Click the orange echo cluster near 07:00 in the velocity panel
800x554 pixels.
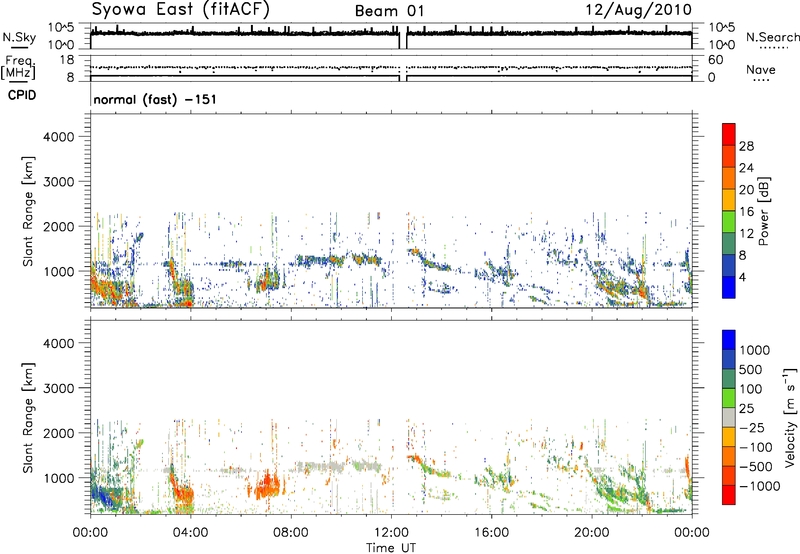(x=266, y=486)
